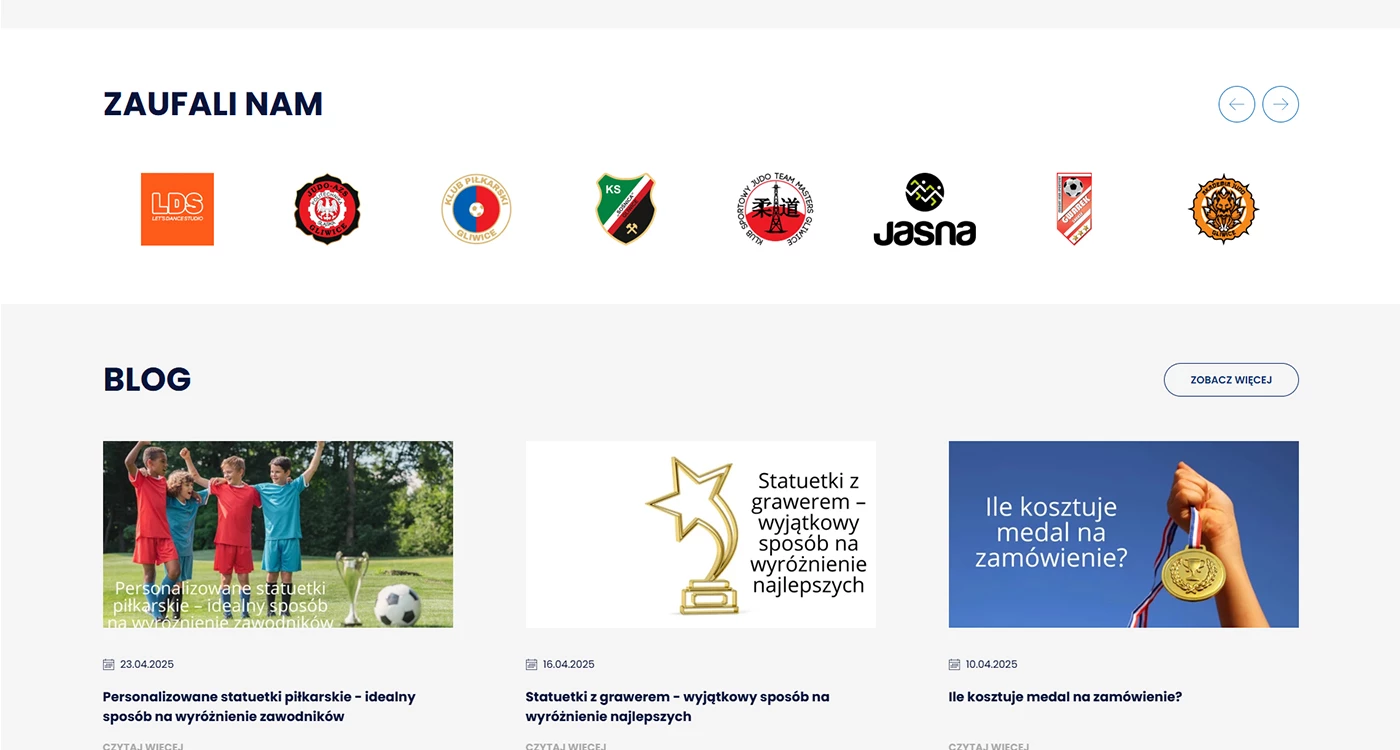
Task: Open the gold medal blog post thumbnail
Action: [1124, 534]
